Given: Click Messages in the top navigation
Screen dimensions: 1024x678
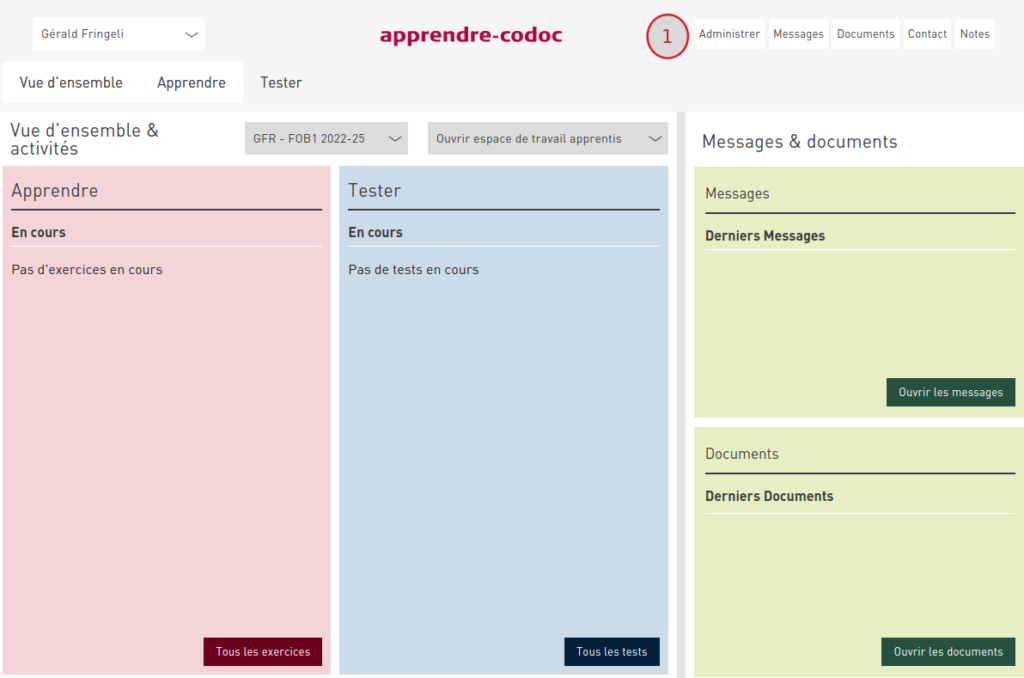Looking at the screenshot, I should pos(798,34).
